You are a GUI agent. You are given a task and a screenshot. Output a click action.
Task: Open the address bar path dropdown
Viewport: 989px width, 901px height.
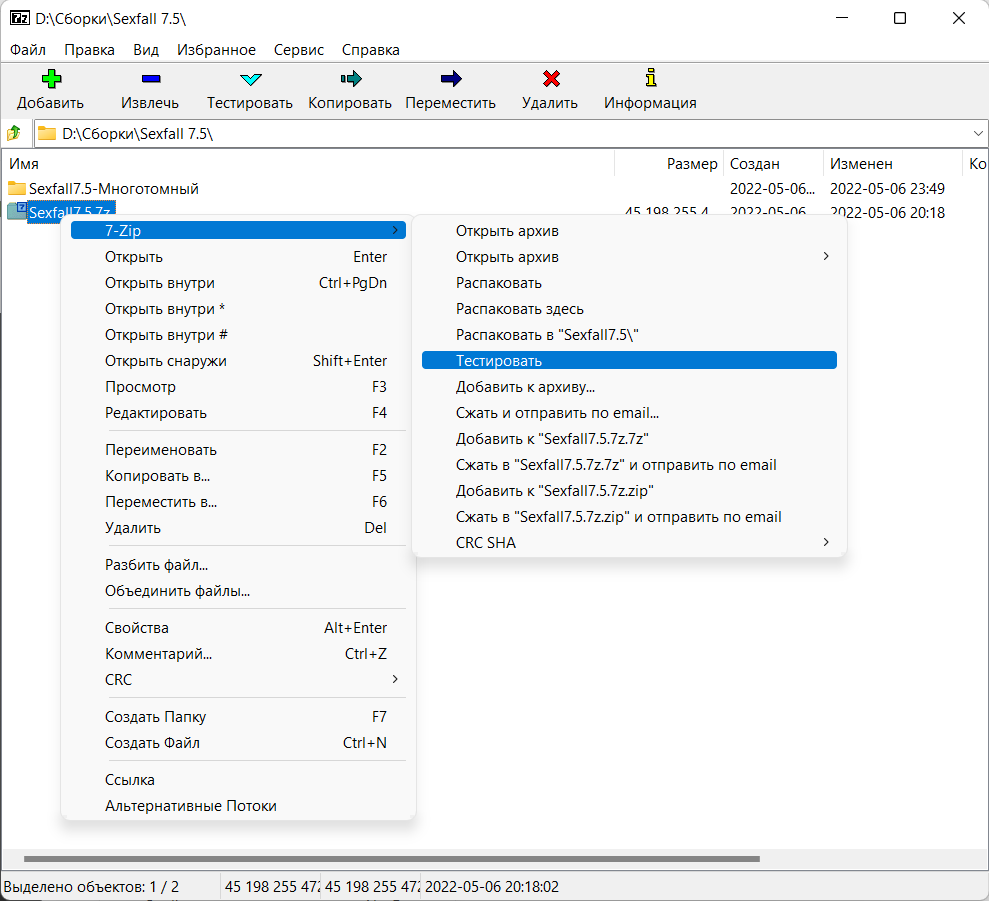click(977, 133)
